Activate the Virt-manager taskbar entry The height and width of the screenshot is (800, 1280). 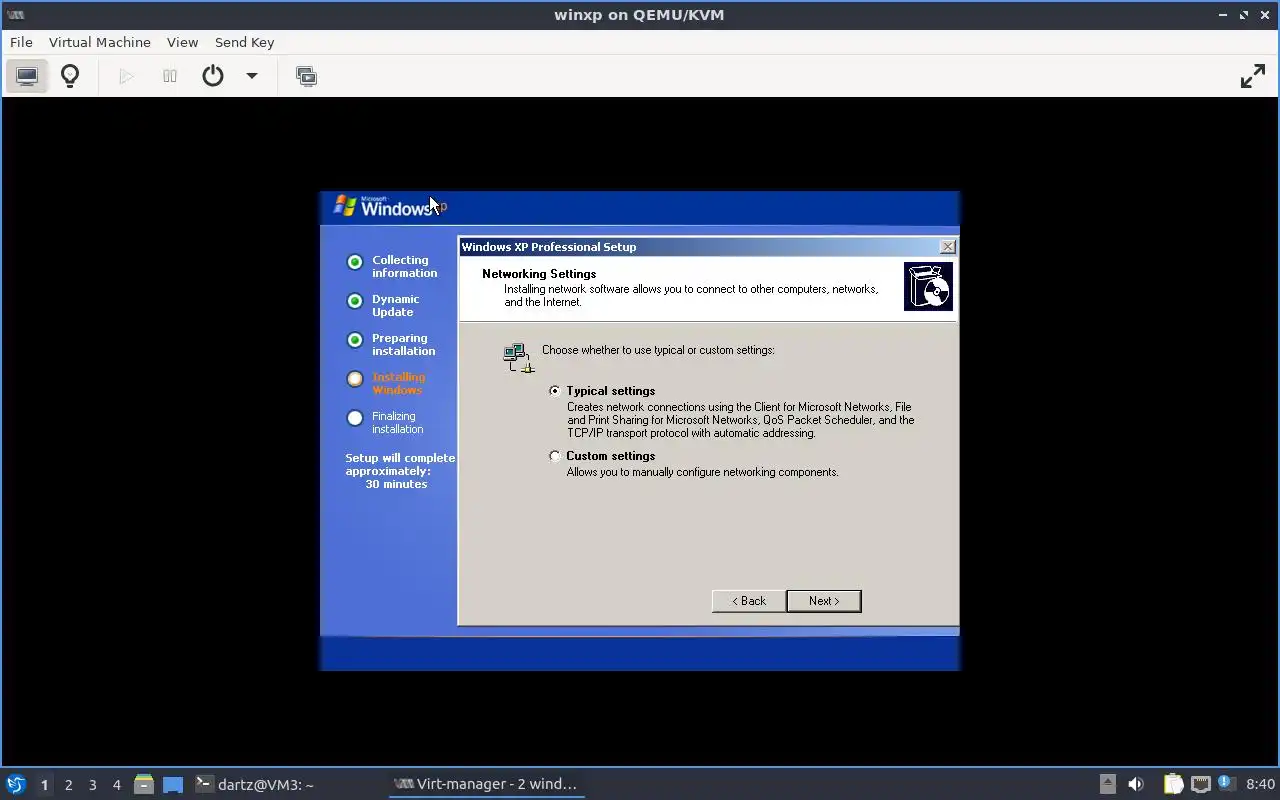tap(486, 784)
